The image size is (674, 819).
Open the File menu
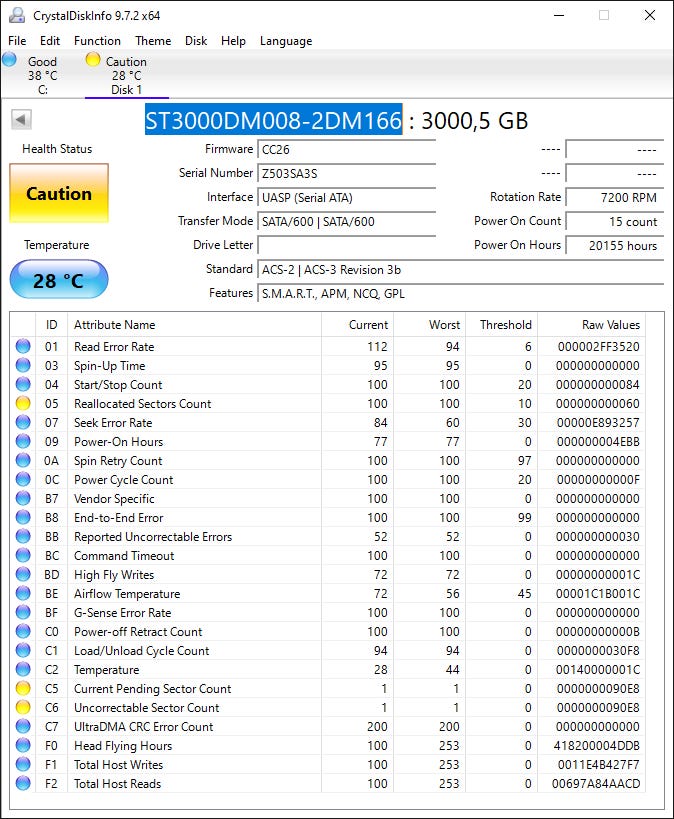click(17, 41)
